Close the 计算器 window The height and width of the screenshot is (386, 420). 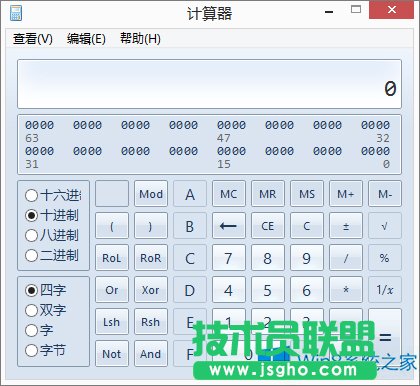pyautogui.click(x=392, y=10)
